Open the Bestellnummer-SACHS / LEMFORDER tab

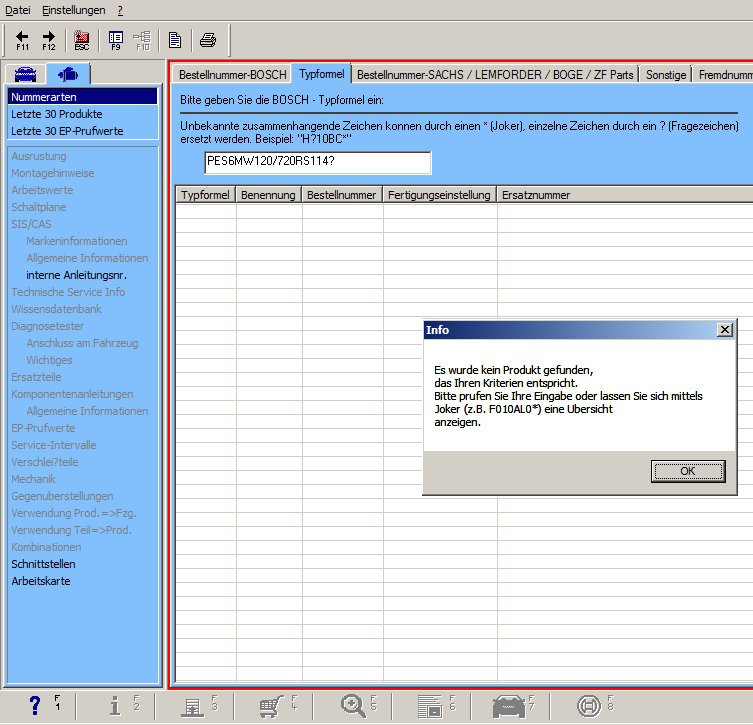[x=495, y=74]
